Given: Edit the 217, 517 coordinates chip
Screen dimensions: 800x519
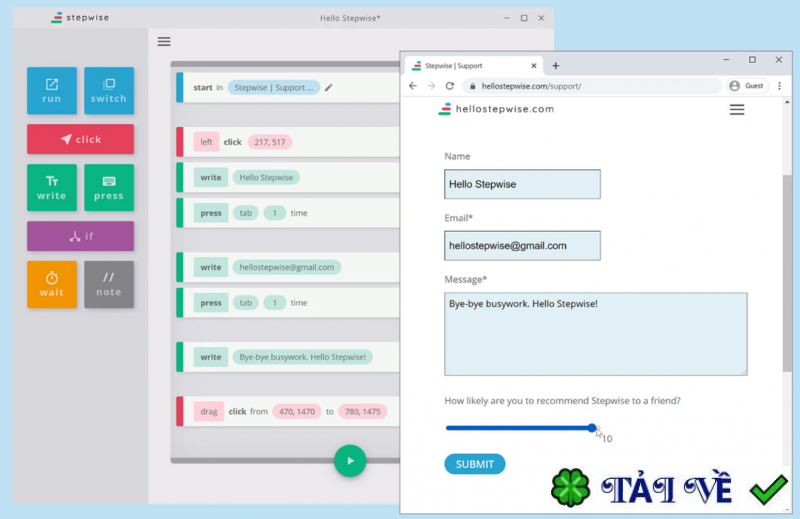Looking at the screenshot, I should pyautogui.click(x=270, y=142).
